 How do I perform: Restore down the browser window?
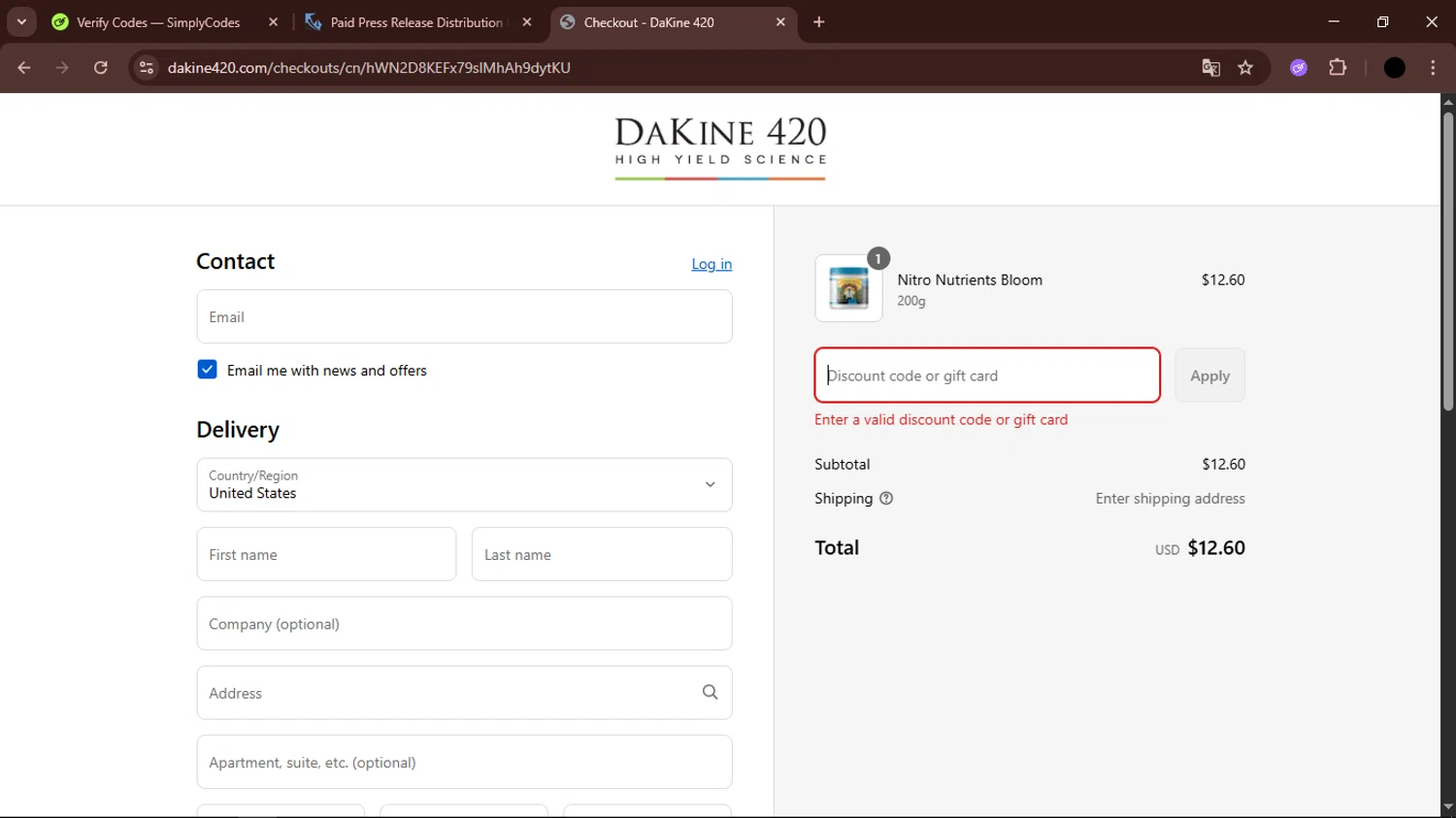pos(1383,21)
